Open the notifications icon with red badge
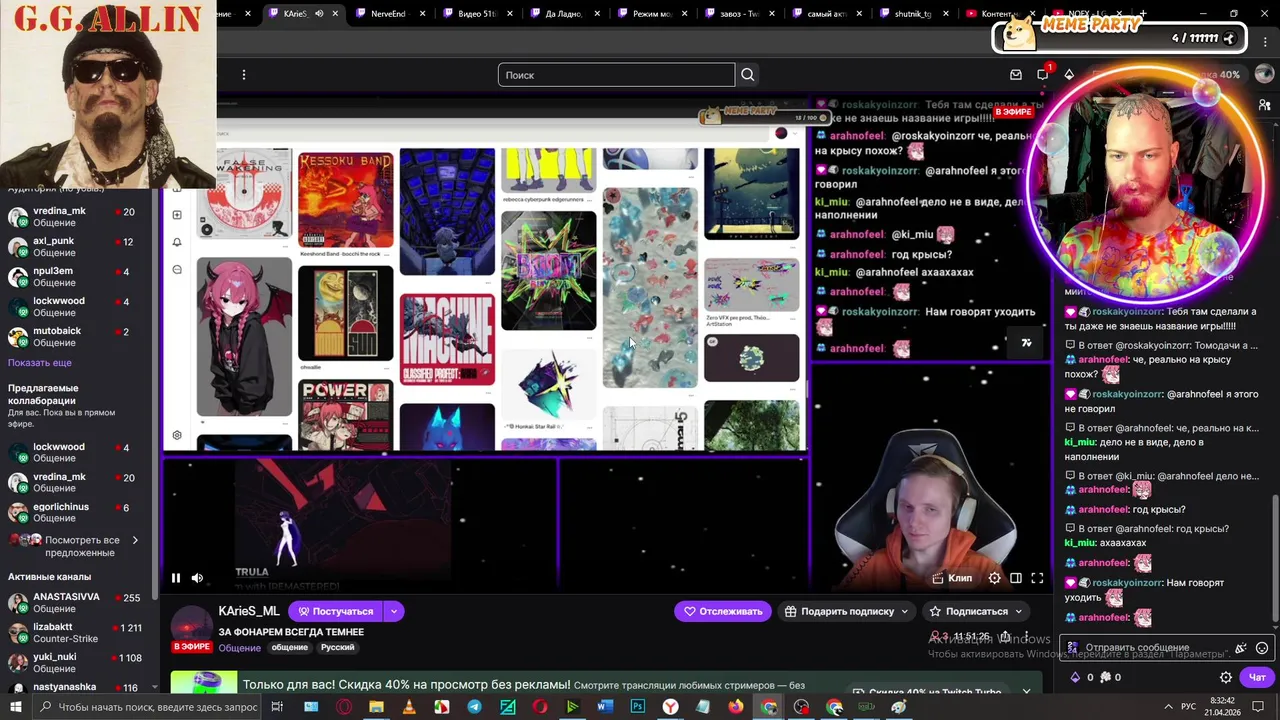 (x=1043, y=75)
